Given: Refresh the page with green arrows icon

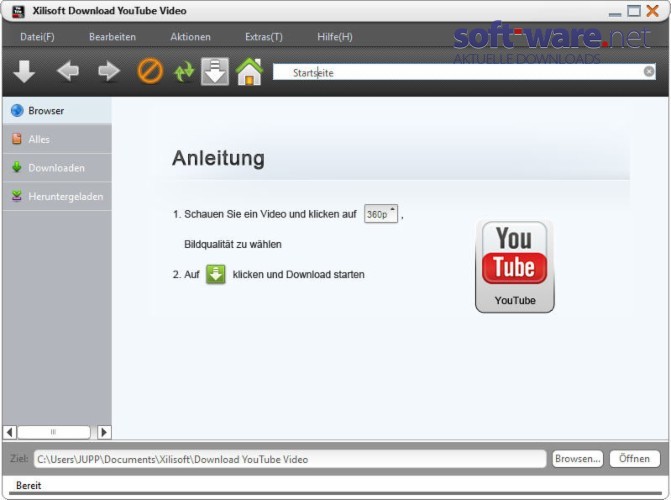Looking at the screenshot, I should click(184, 71).
